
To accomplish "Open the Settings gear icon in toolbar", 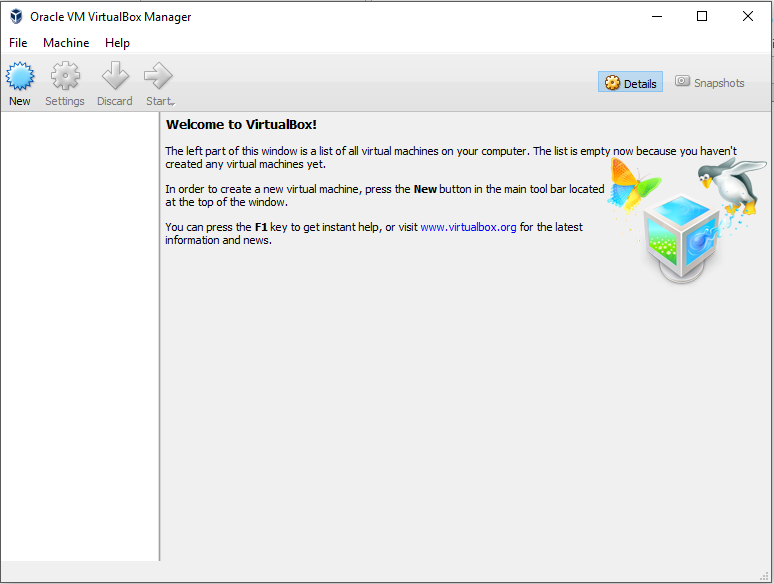I will click(x=65, y=76).
